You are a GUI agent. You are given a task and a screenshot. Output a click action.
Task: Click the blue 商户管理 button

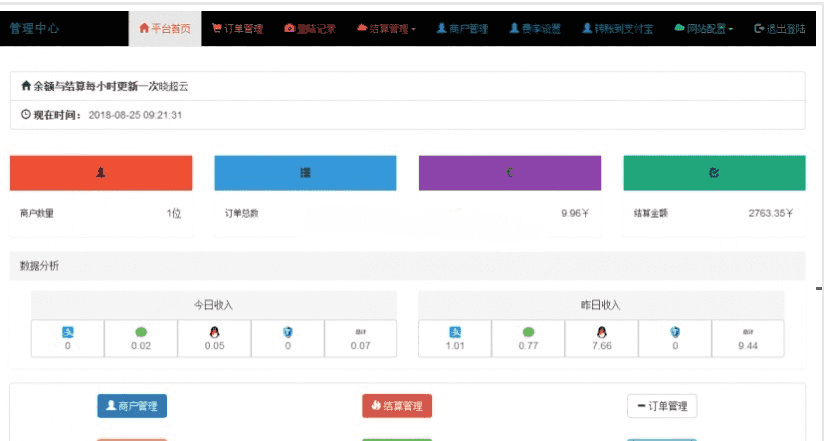pyautogui.click(x=132, y=406)
